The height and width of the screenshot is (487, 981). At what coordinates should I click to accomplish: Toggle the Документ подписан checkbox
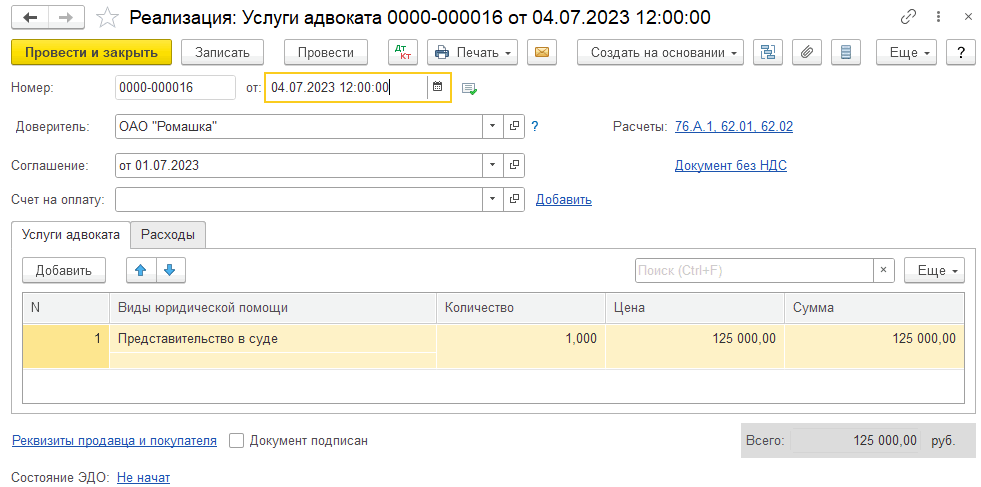236,440
